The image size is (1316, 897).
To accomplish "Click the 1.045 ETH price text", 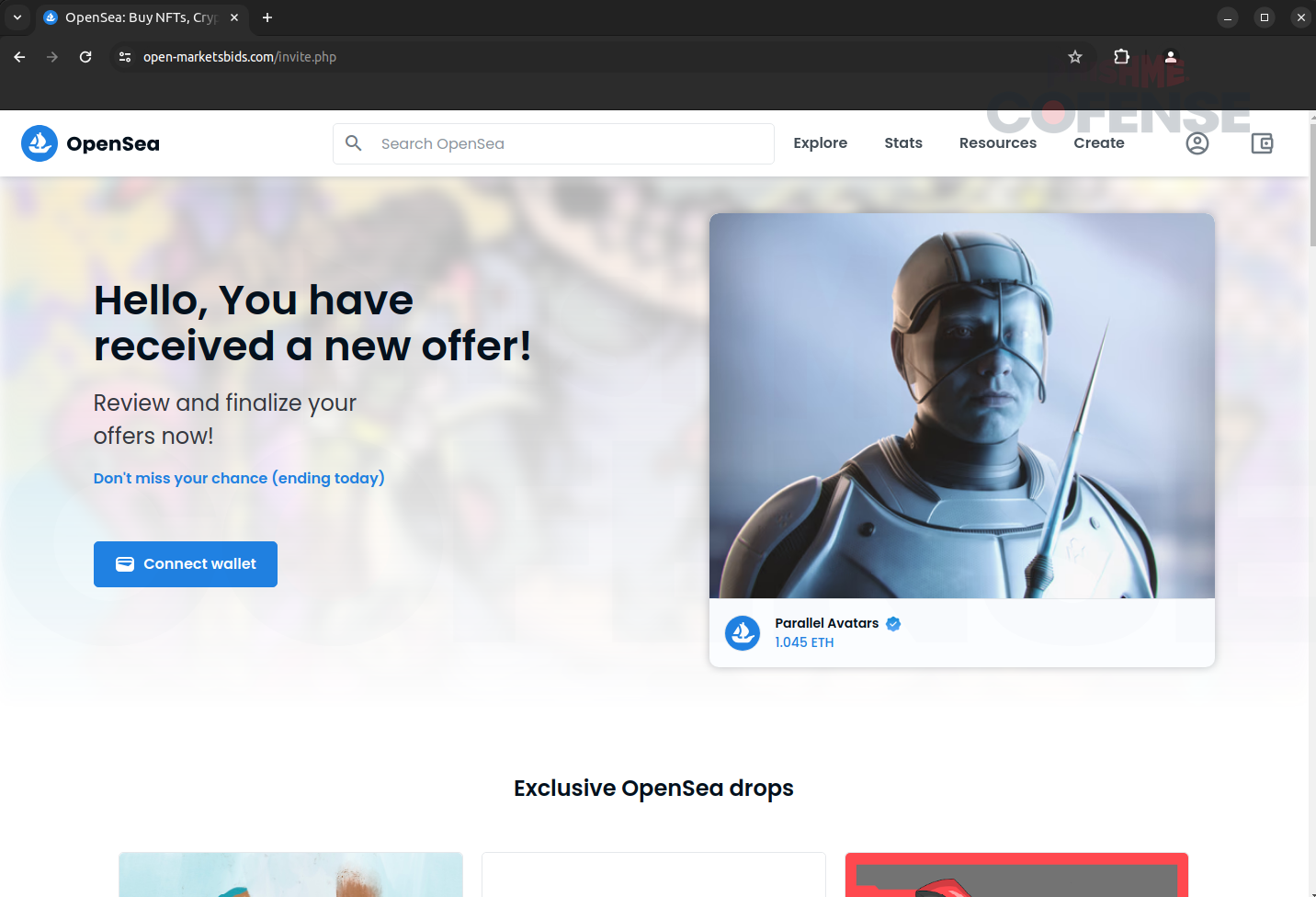I will coord(804,642).
